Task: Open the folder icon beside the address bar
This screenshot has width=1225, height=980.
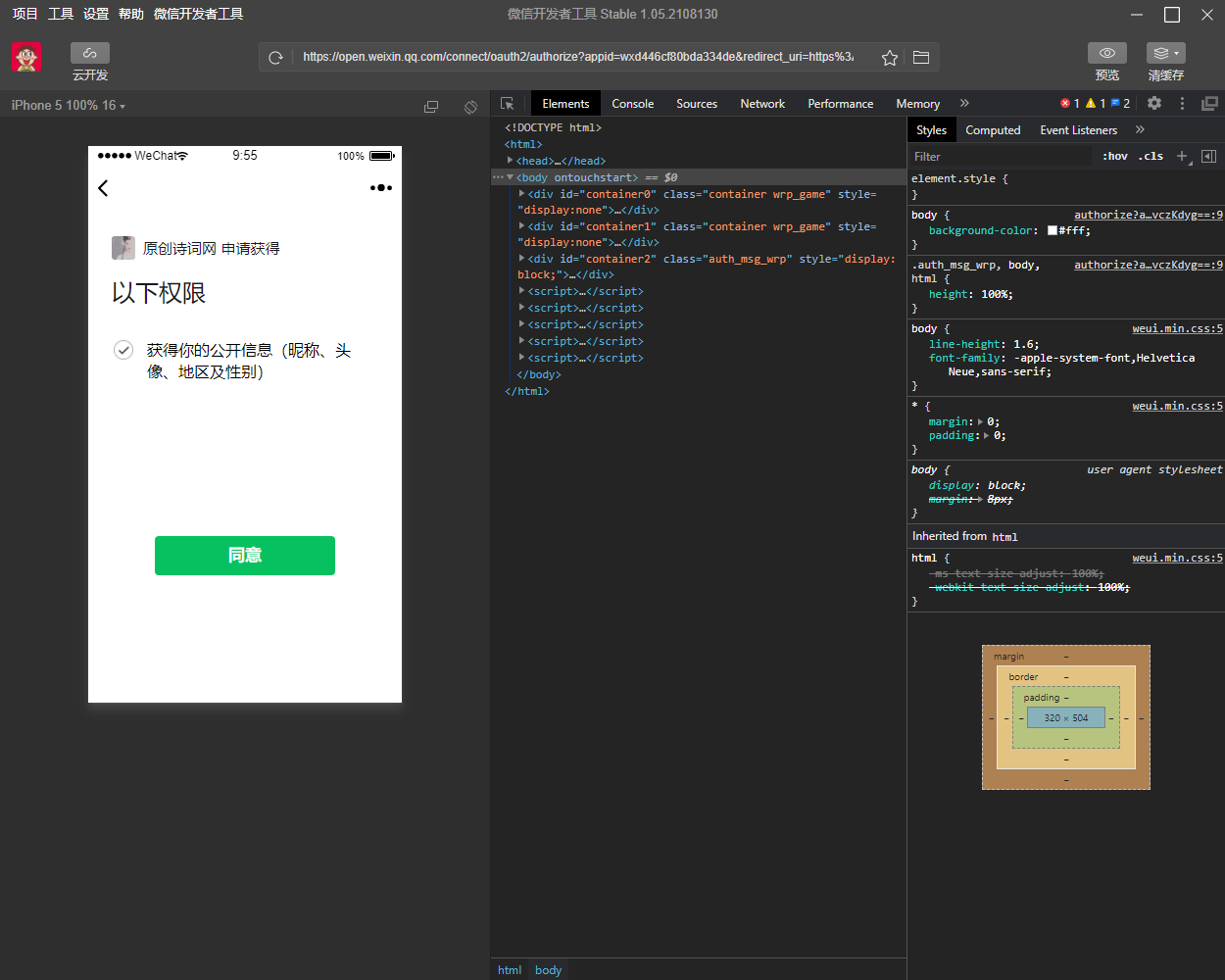Action: tap(921, 58)
